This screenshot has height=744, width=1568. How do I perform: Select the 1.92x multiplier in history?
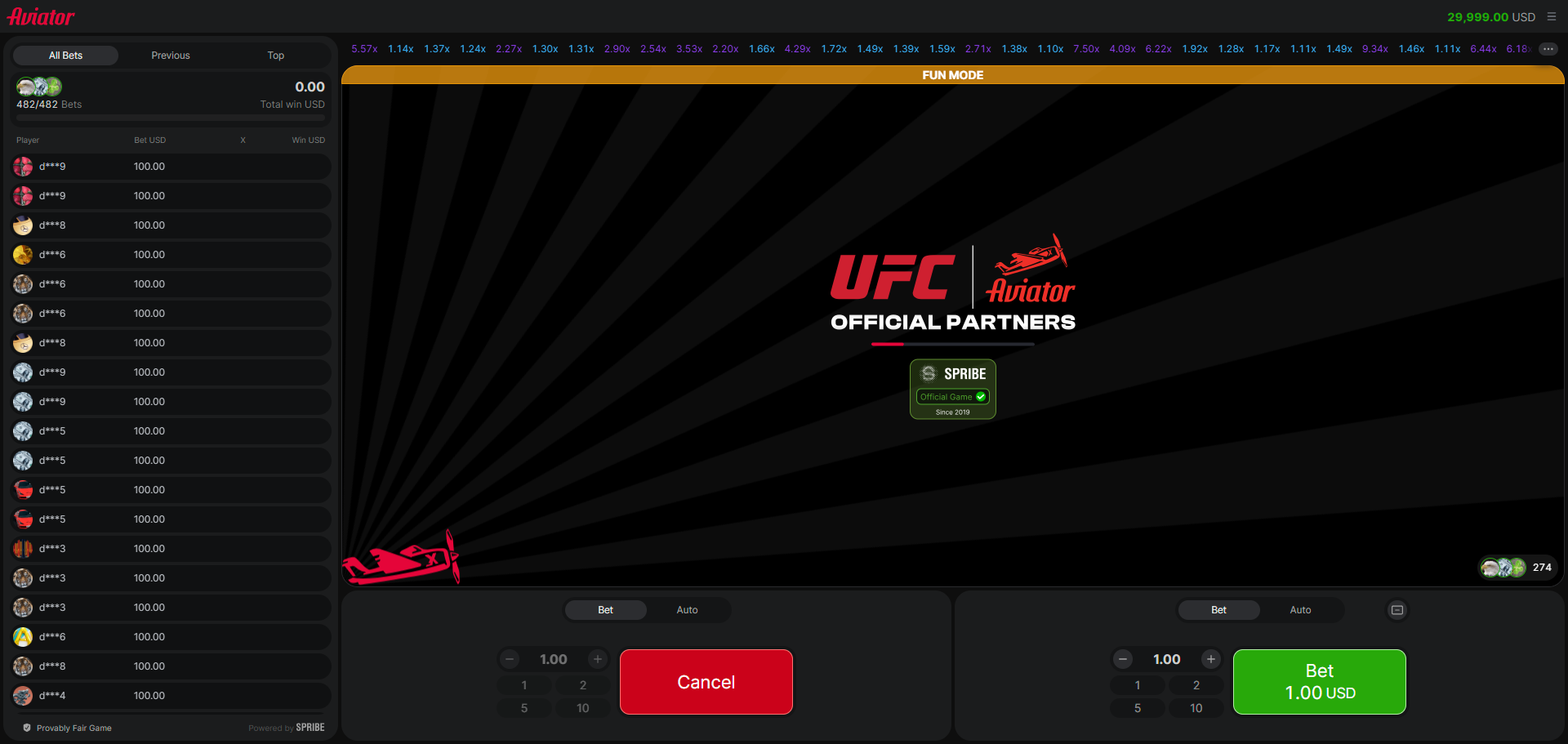tap(1195, 49)
